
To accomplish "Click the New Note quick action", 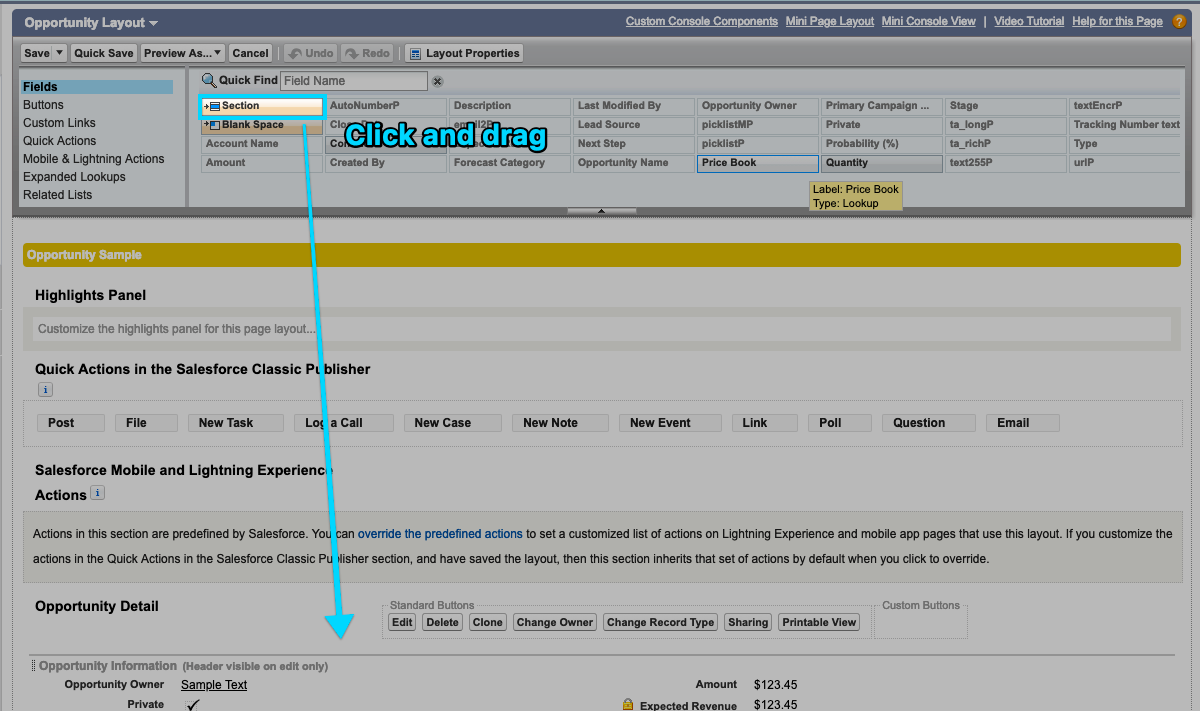I will coord(560,423).
